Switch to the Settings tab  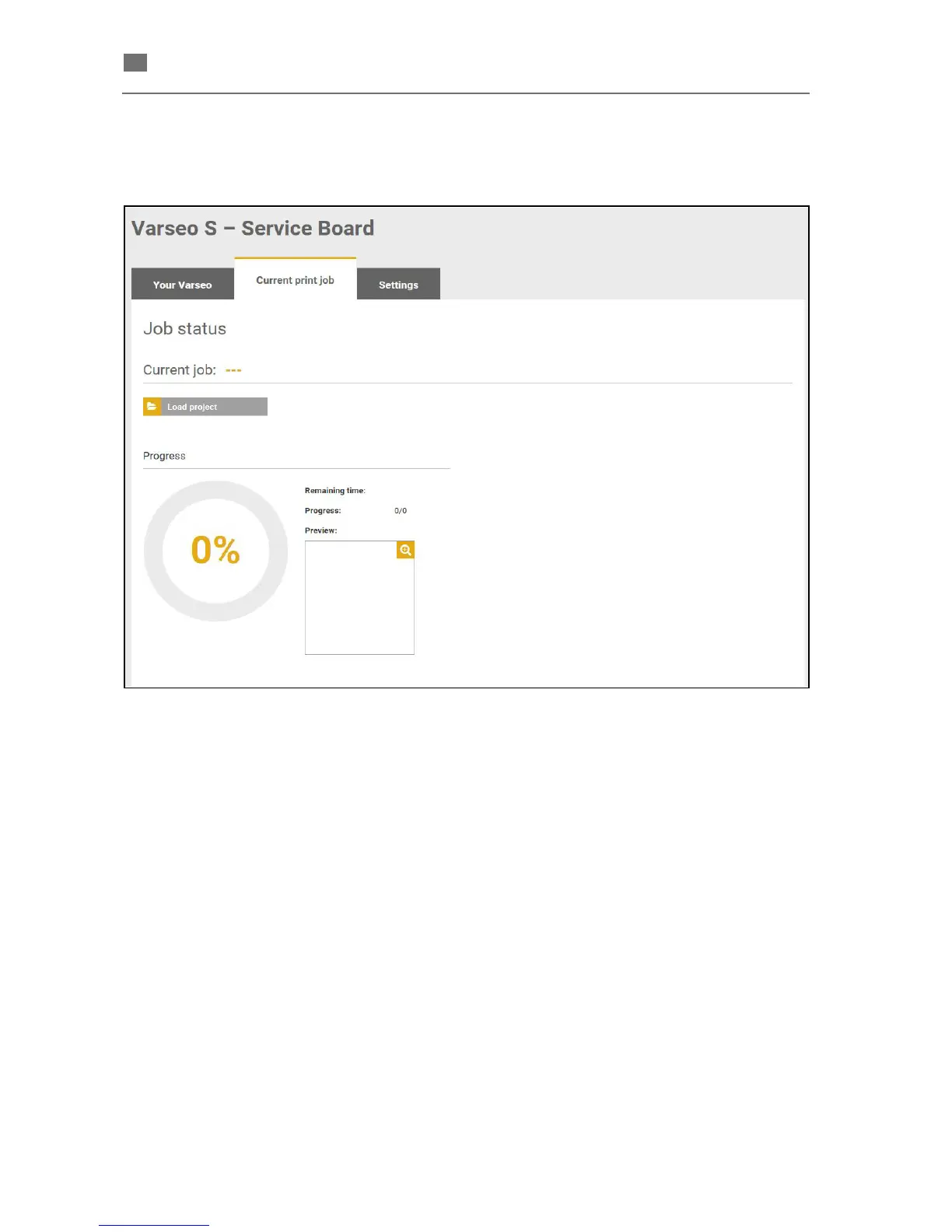pos(398,284)
